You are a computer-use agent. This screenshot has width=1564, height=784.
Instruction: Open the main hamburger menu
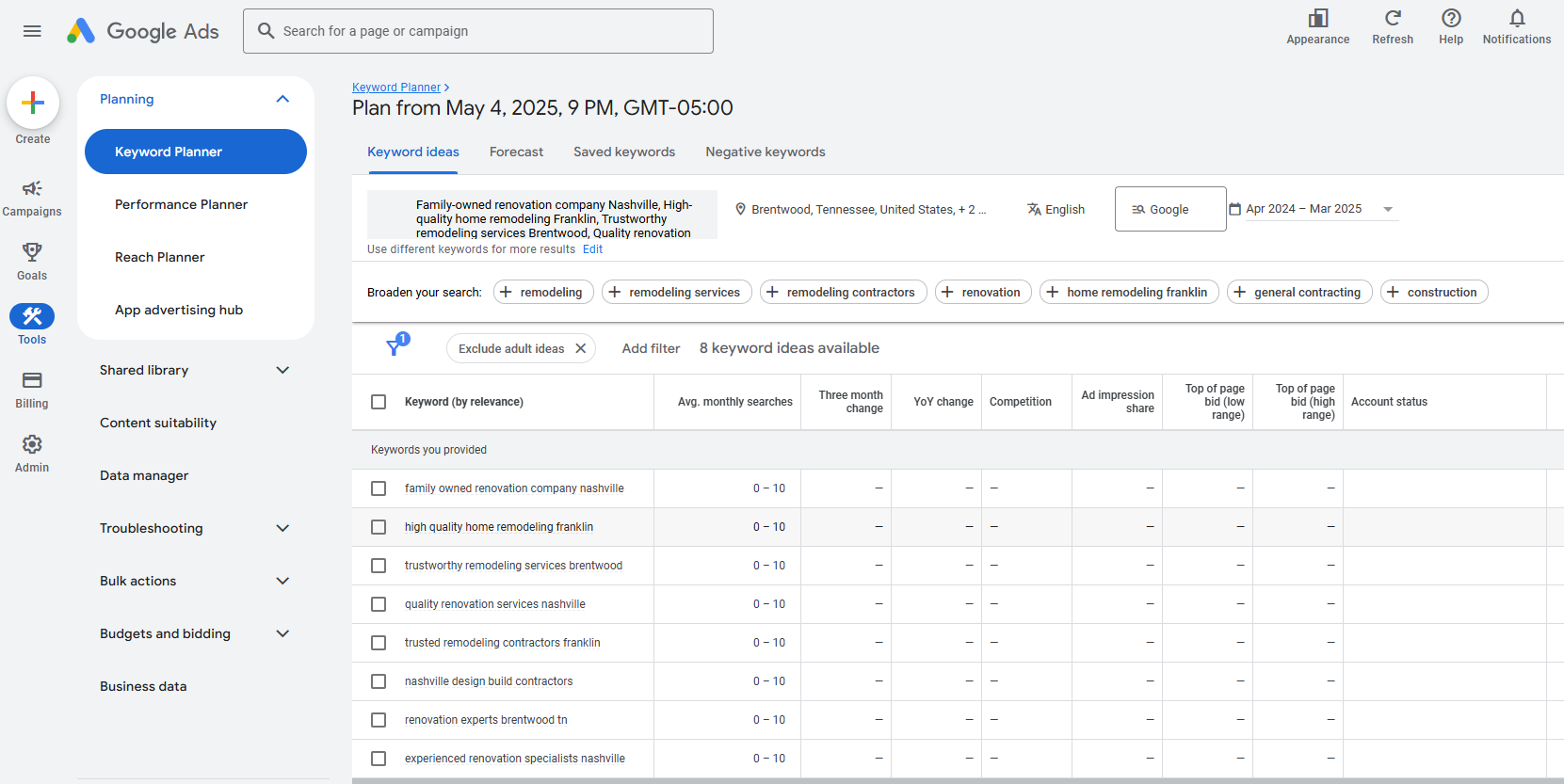pos(32,31)
